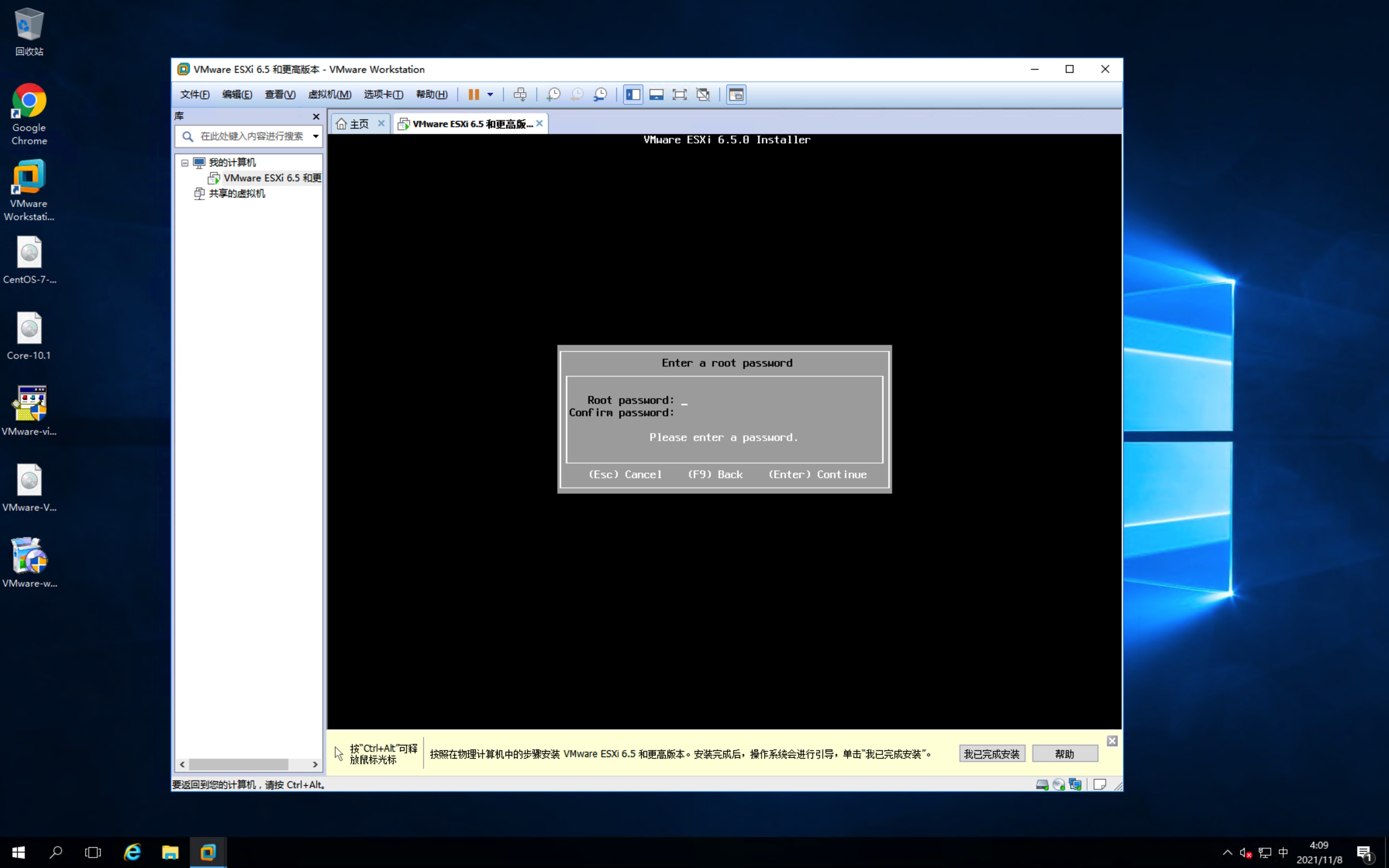
Task: Open the 虚拟机(M) menu
Action: (x=329, y=95)
